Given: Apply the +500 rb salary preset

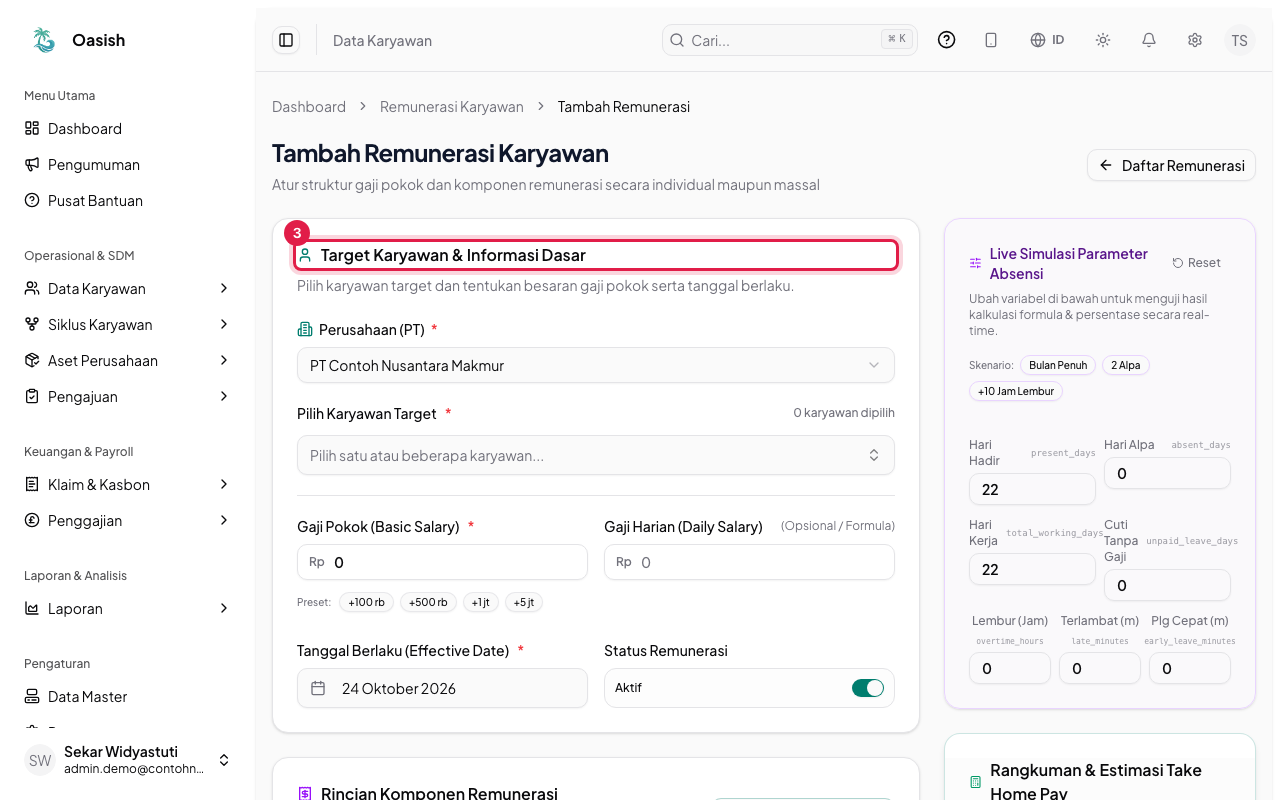Looking at the screenshot, I should tap(428, 602).
